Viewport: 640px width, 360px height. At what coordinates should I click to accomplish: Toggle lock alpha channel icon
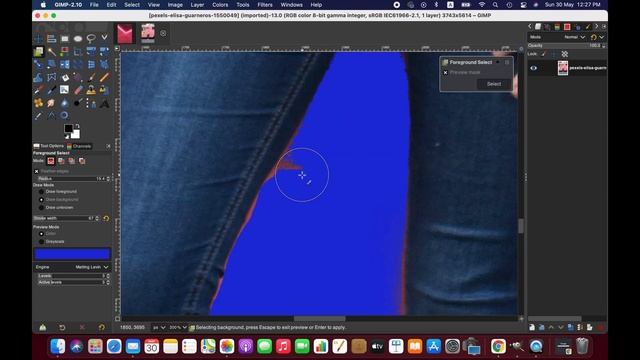tap(564, 54)
